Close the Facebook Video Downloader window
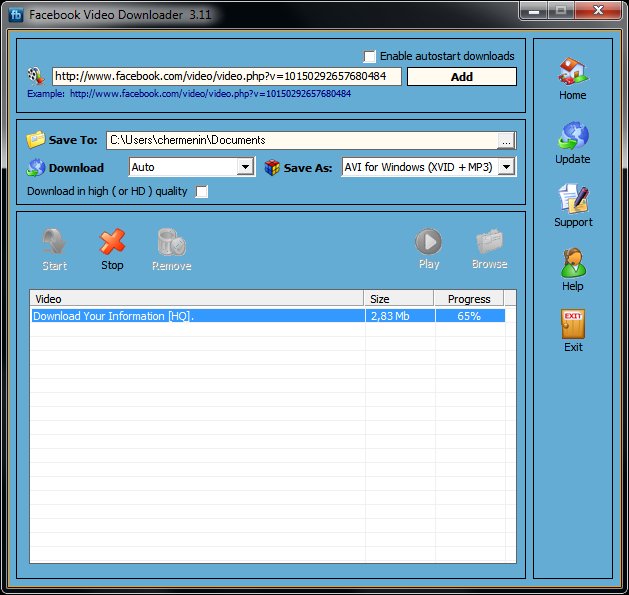629x595 pixels. coord(598,10)
